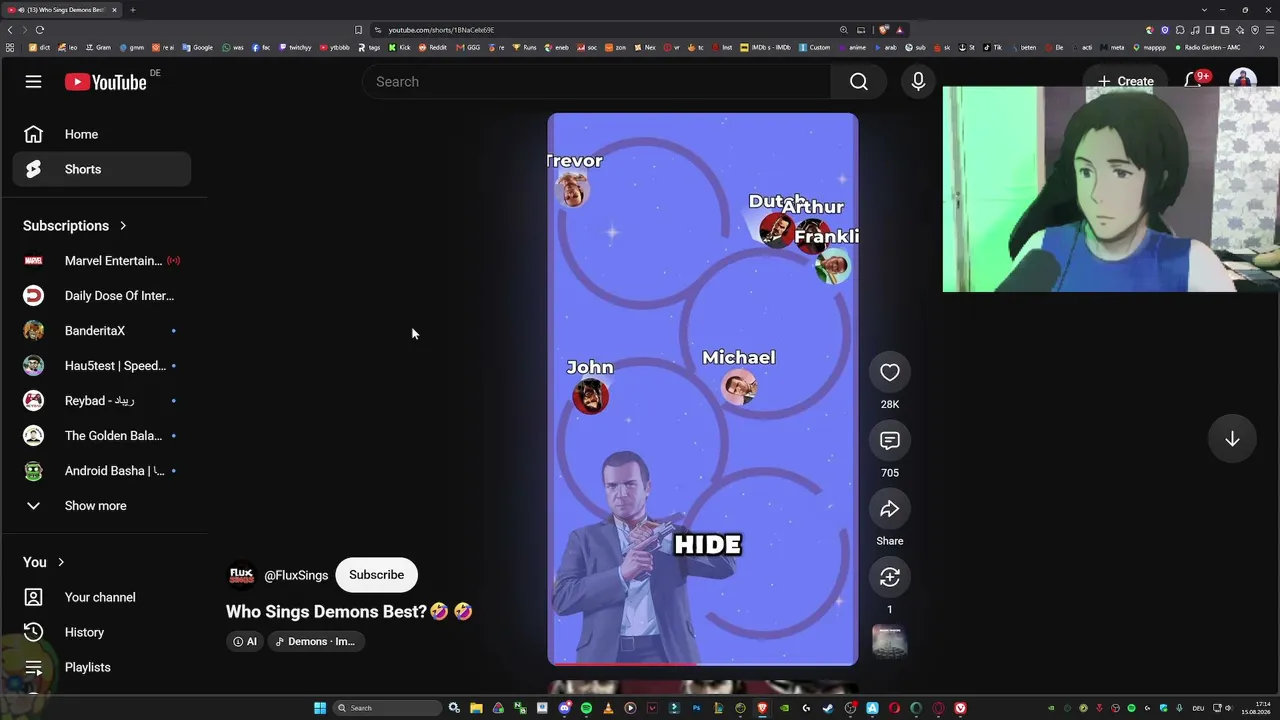Pause the playing short video
Image resolution: width=1280 pixels, height=720 pixels.
tap(702, 389)
